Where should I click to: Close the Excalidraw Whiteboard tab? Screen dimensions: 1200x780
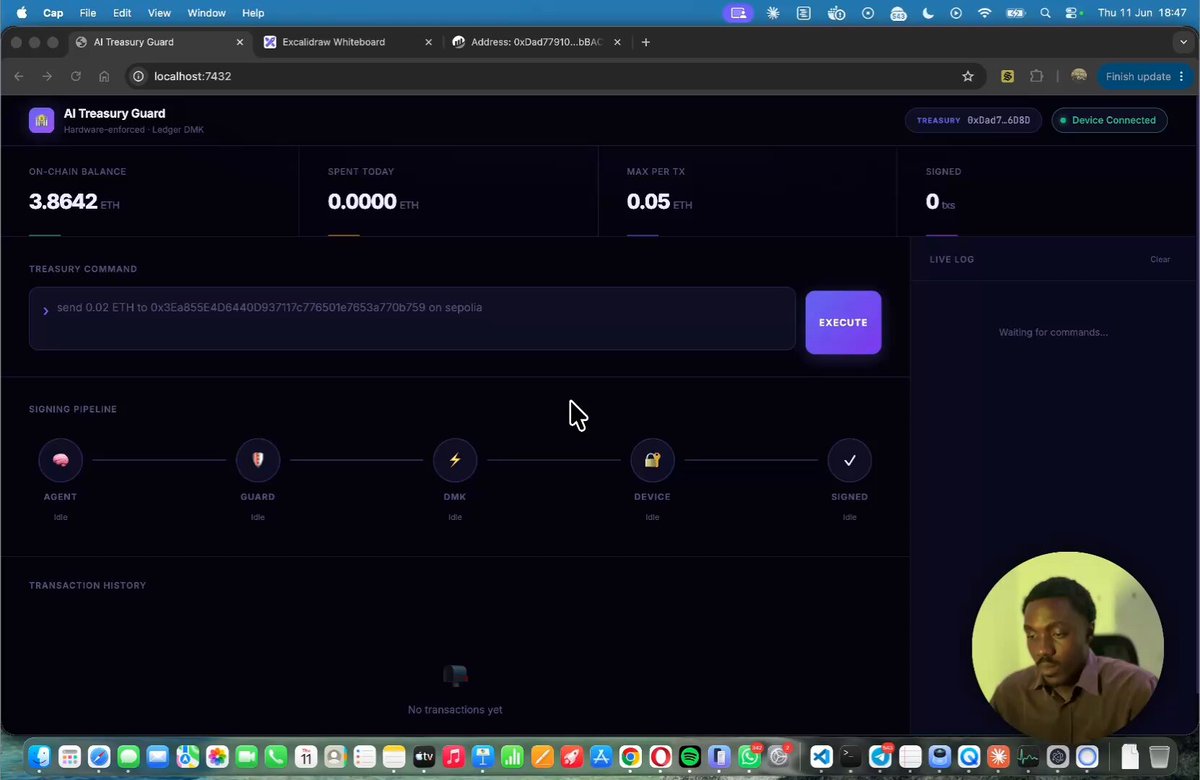click(429, 42)
